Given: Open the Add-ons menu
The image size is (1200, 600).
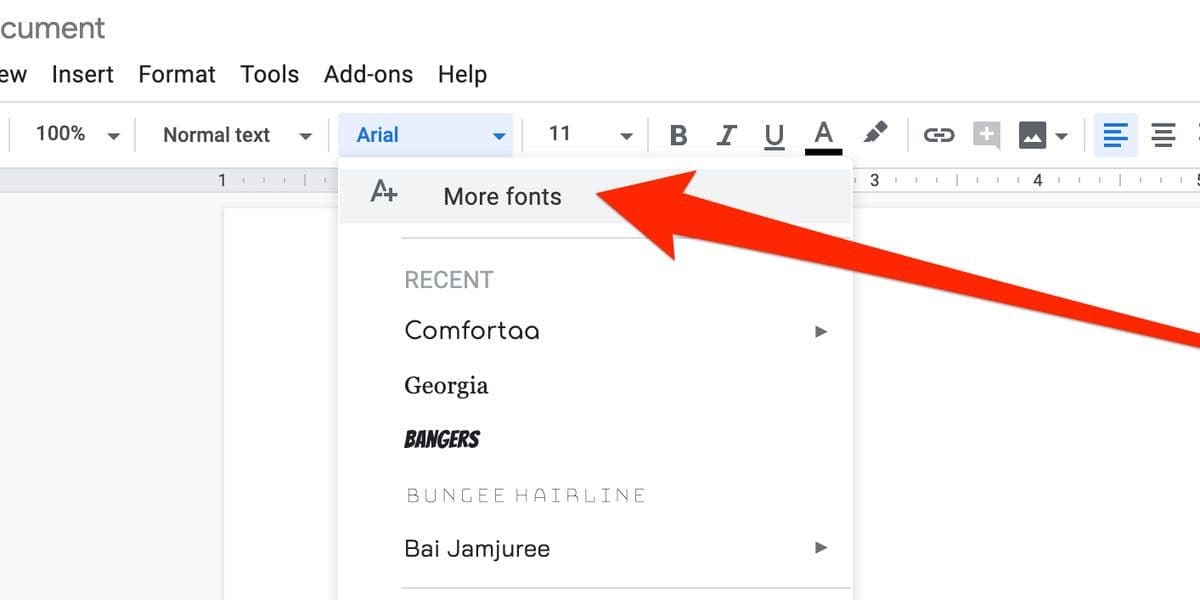Looking at the screenshot, I should coord(367,74).
